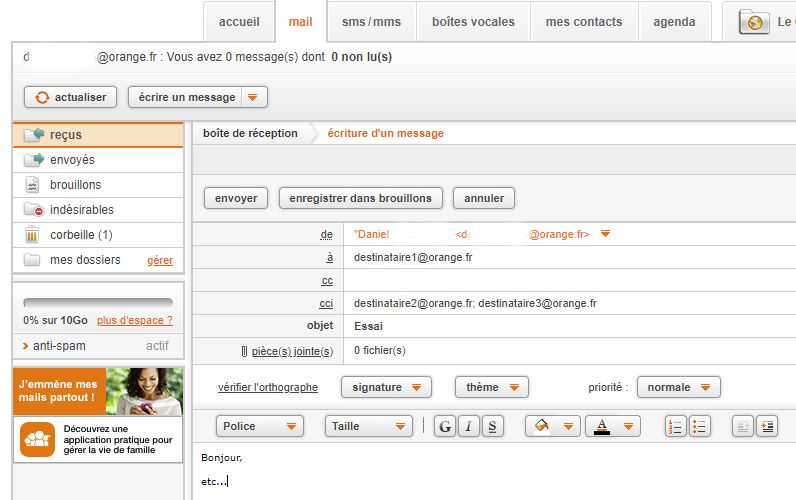Open the agenda tab
This screenshot has width=796, height=500.
[674, 22]
